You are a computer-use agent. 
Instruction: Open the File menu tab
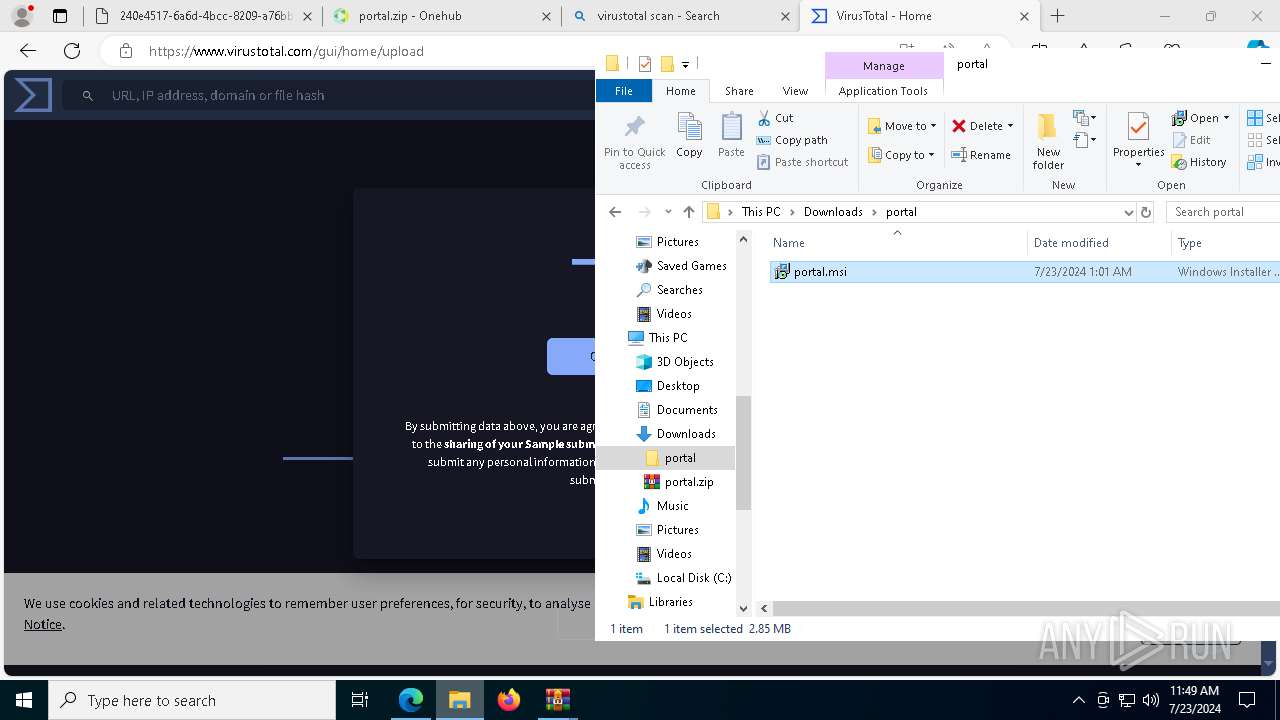point(623,91)
